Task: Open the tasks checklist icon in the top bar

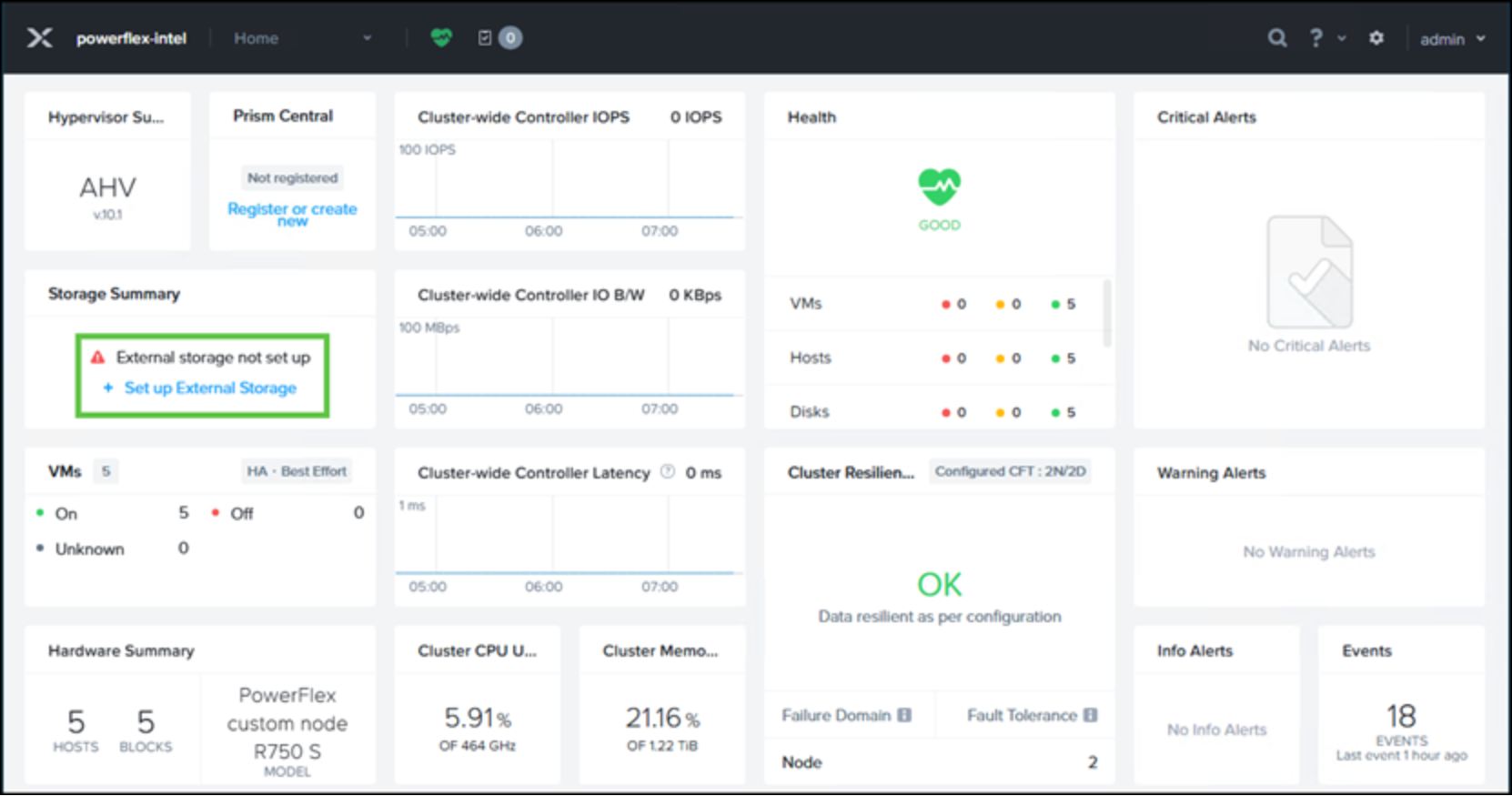Action: coord(485,38)
